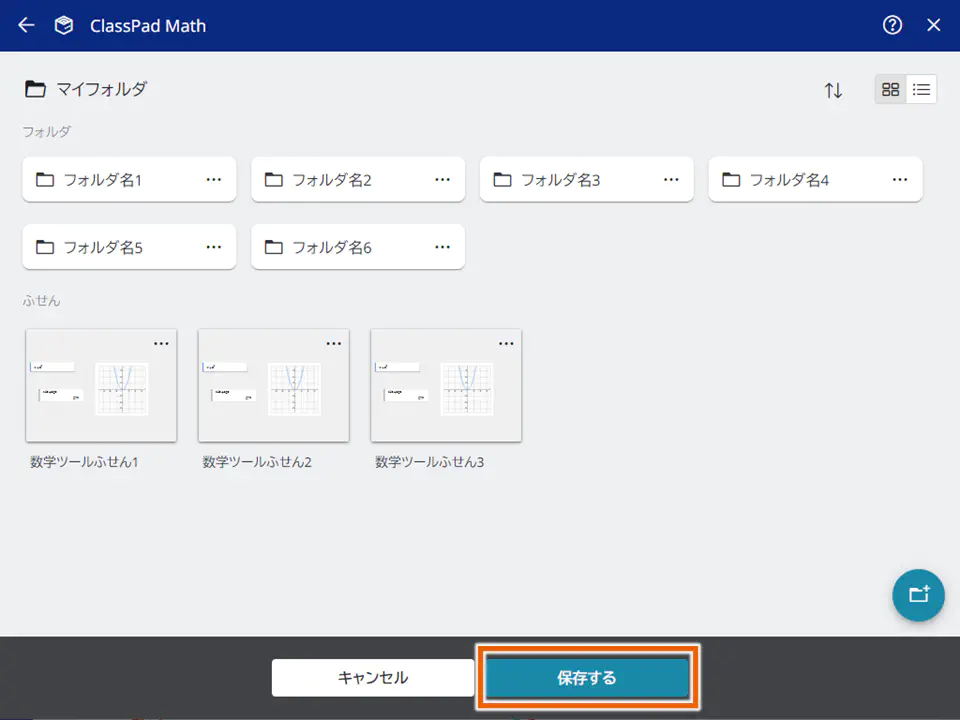Open options menu for フォルダ名4
This screenshot has height=720, width=960.
tap(900, 179)
